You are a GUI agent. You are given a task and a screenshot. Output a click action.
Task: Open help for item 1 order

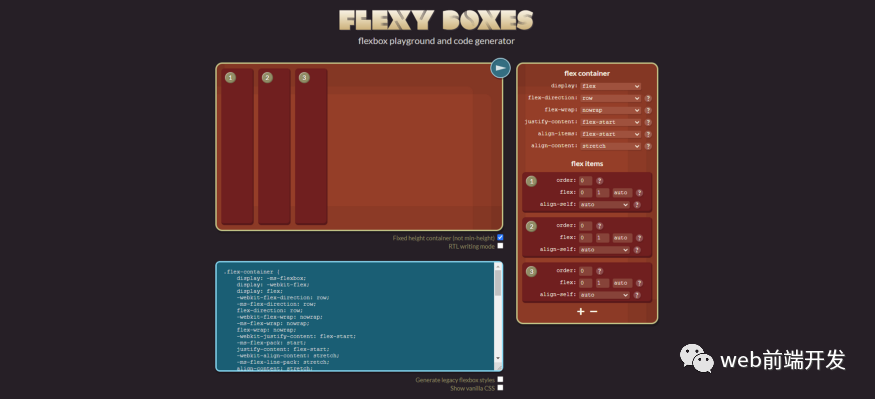599,181
